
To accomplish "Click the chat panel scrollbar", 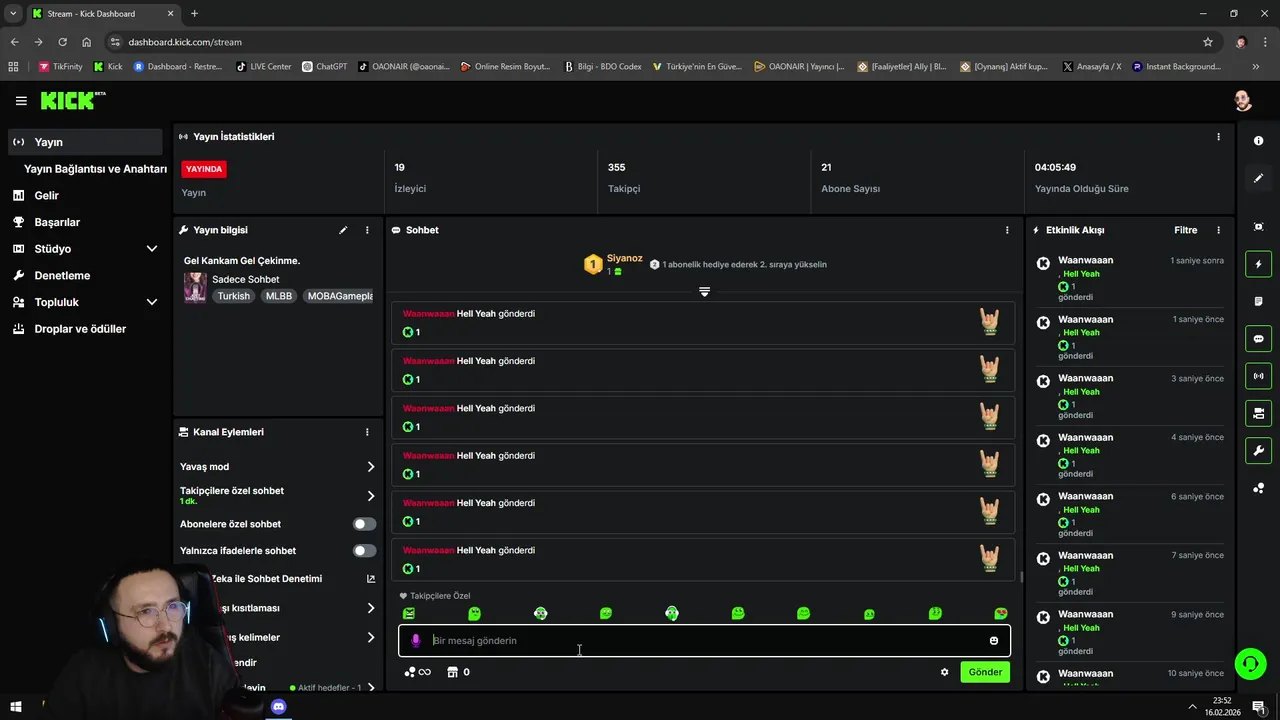I will (x=1021, y=576).
